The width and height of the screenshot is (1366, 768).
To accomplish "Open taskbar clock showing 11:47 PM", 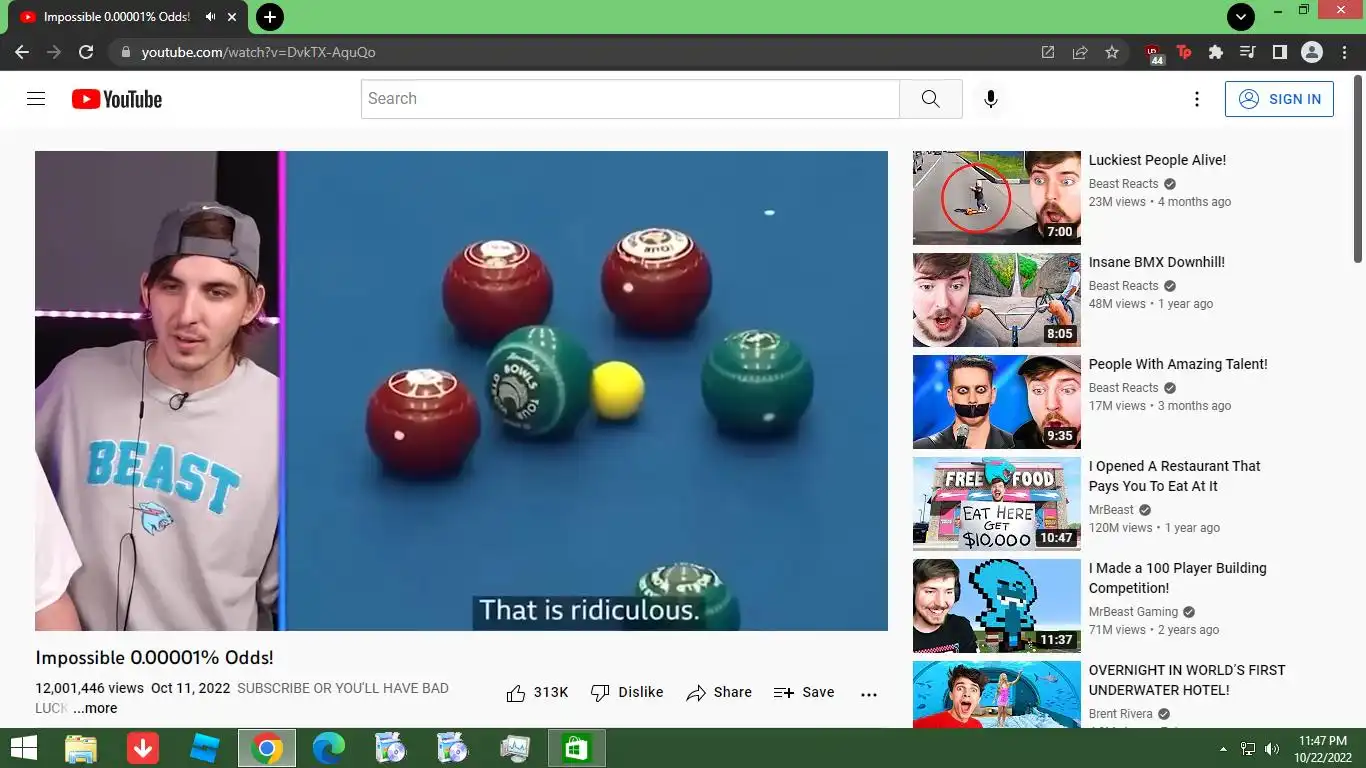I will [1323, 748].
